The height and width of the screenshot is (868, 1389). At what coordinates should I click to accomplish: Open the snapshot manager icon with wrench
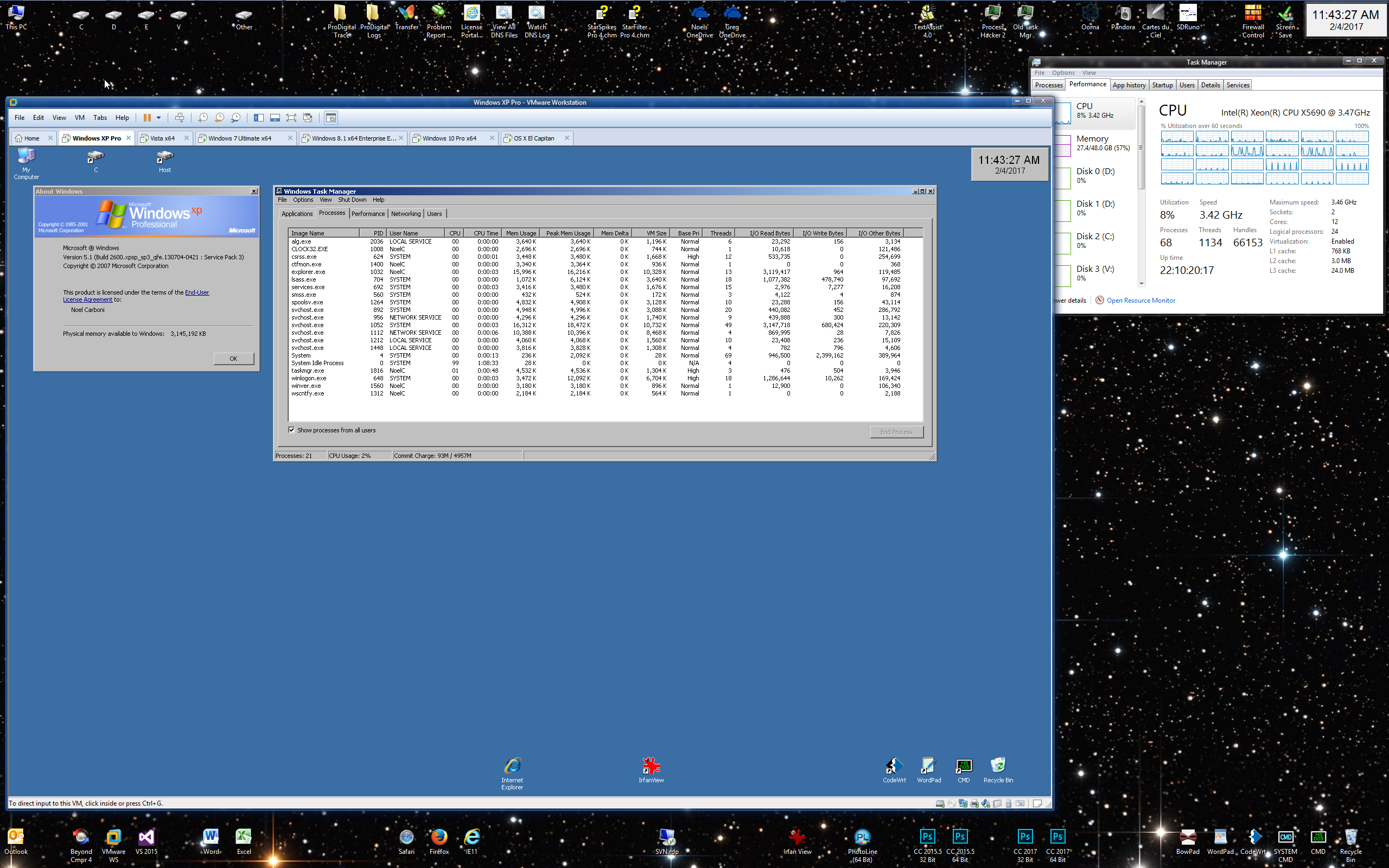pos(235,118)
